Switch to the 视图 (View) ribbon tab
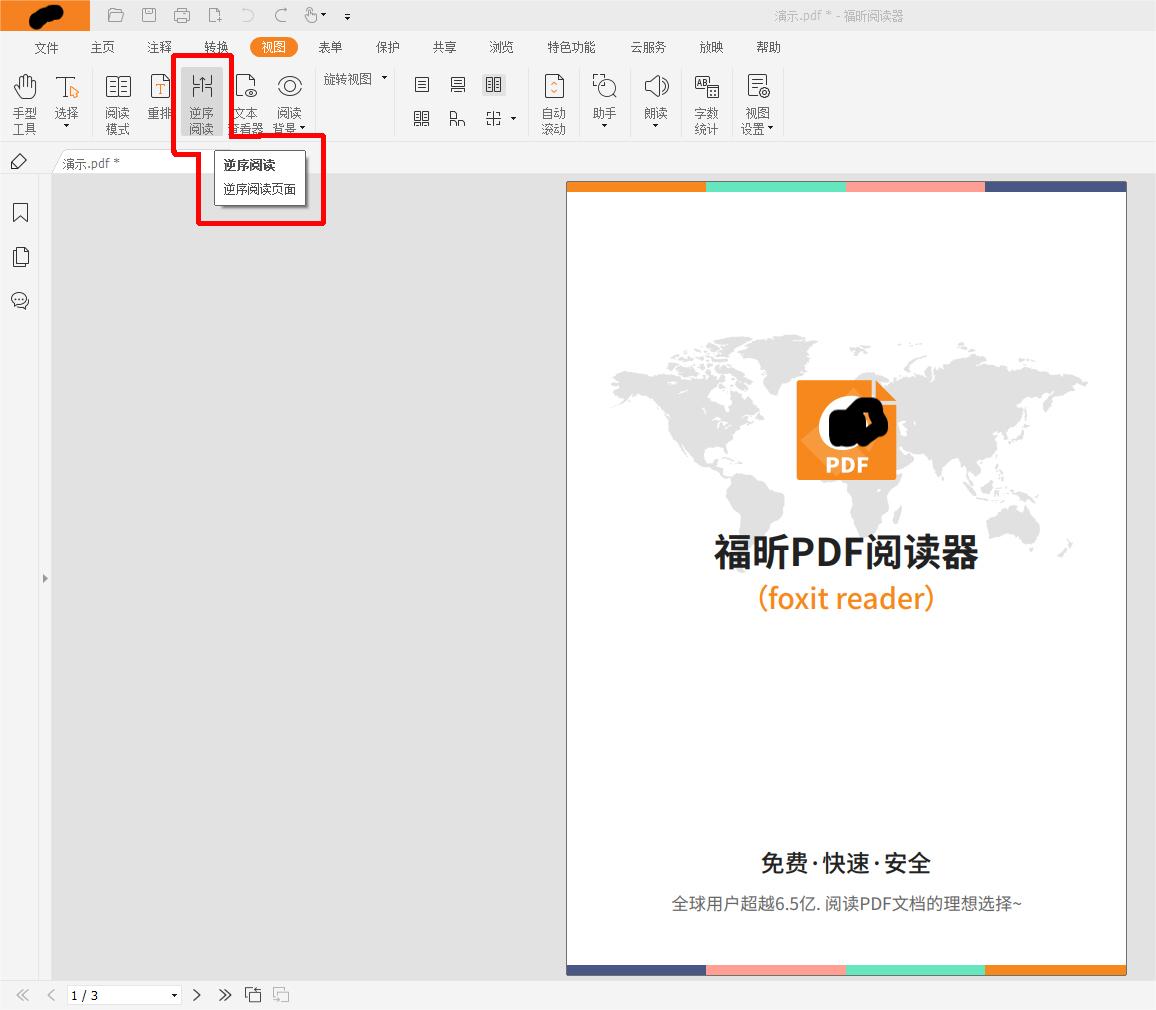 point(273,46)
